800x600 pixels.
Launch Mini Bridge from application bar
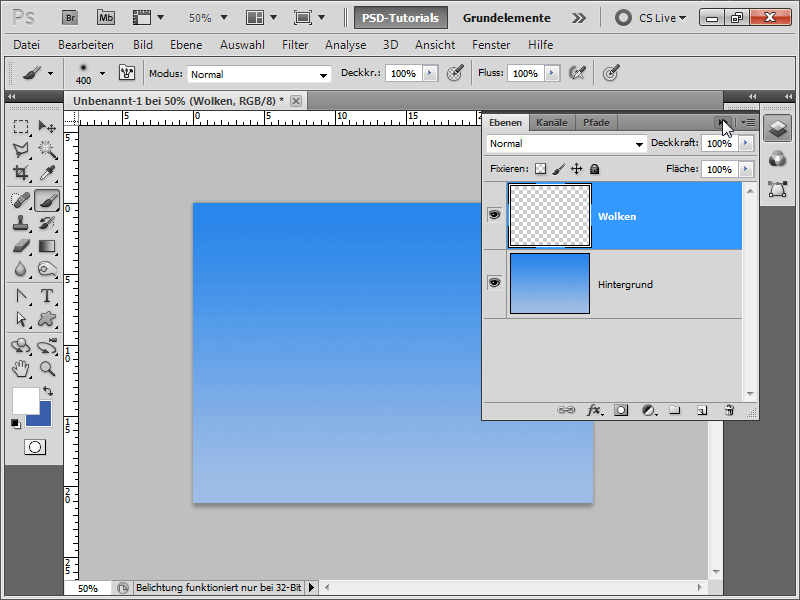pos(106,18)
